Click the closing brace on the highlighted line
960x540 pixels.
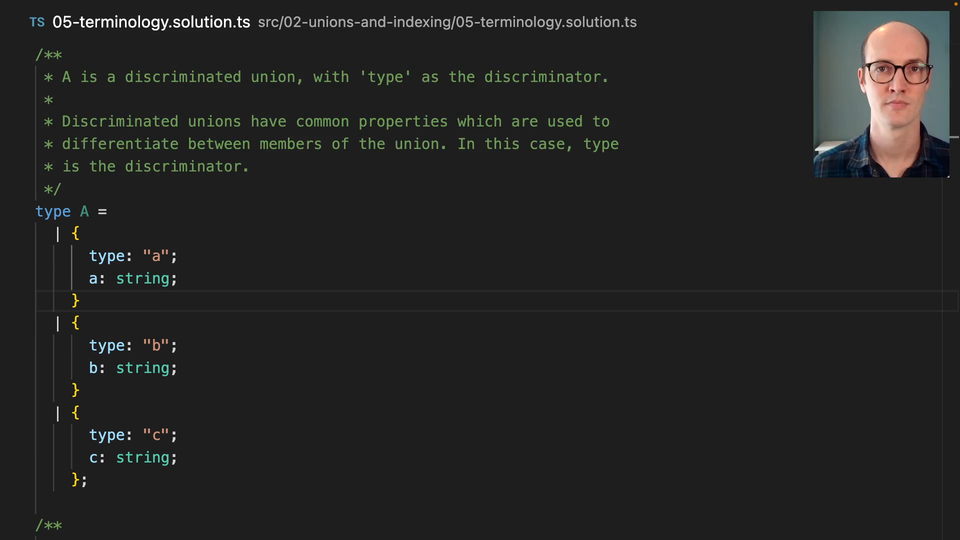[x=76, y=300]
